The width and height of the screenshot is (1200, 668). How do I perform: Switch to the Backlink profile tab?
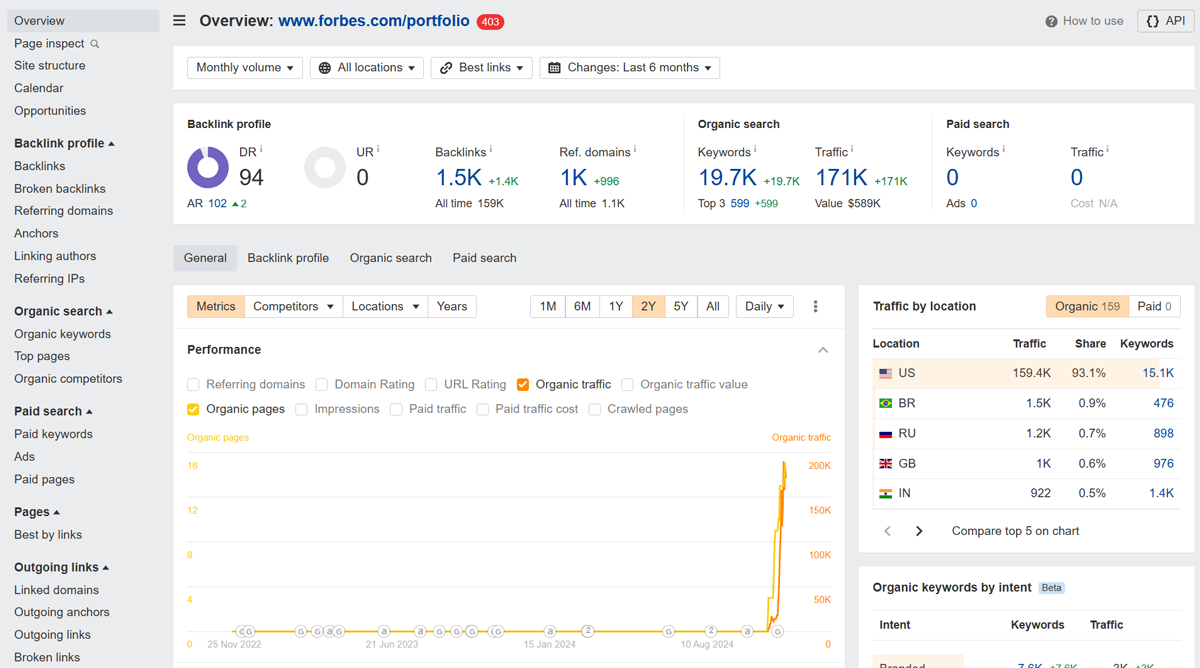288,258
